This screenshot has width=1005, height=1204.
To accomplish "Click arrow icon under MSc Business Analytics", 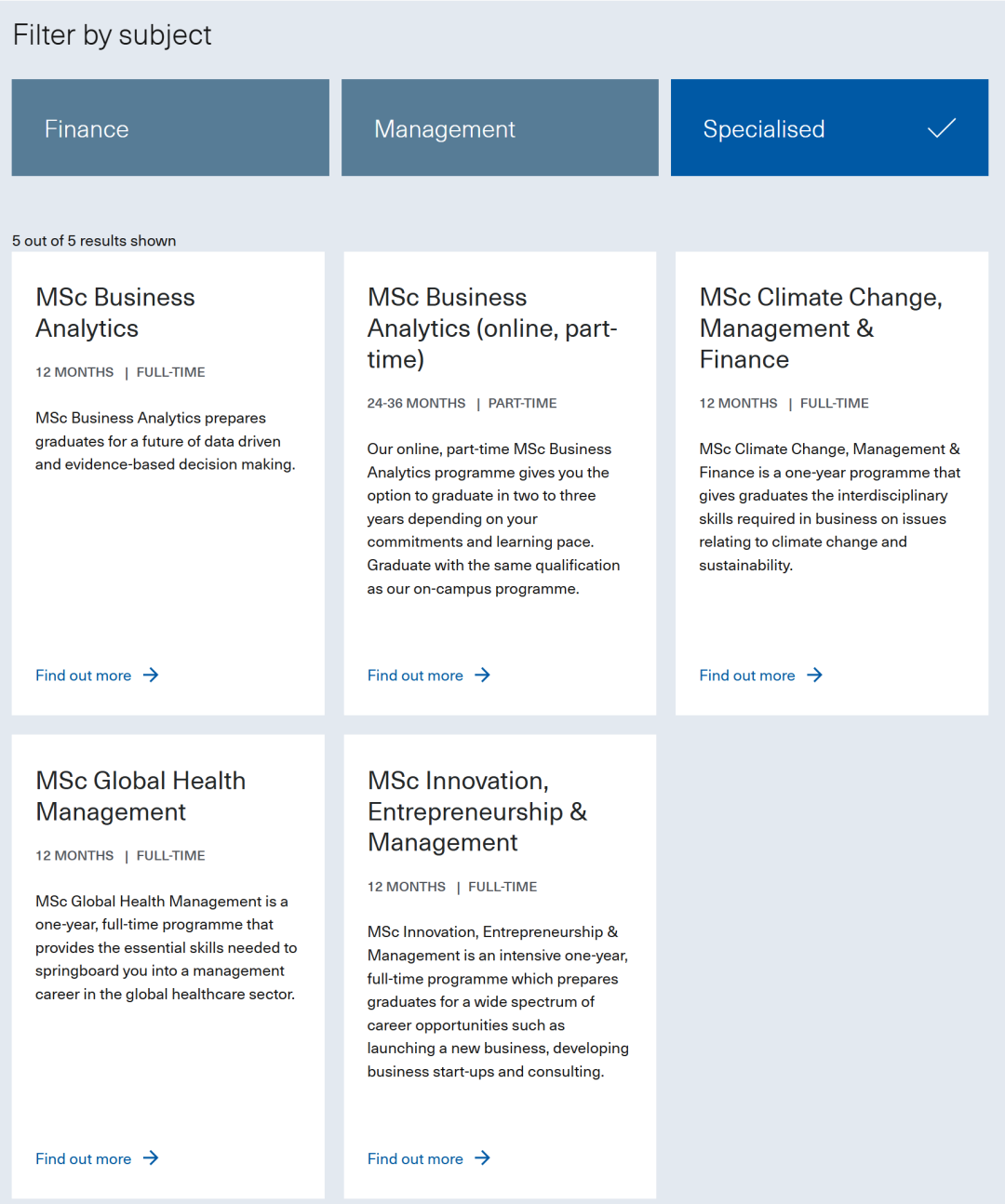I will click(x=151, y=676).
